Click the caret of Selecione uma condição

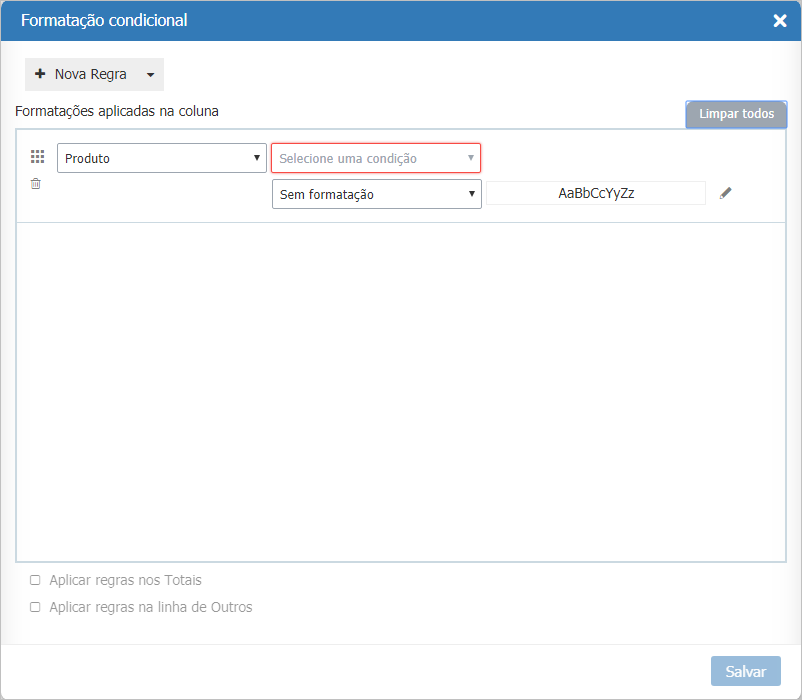[470, 158]
